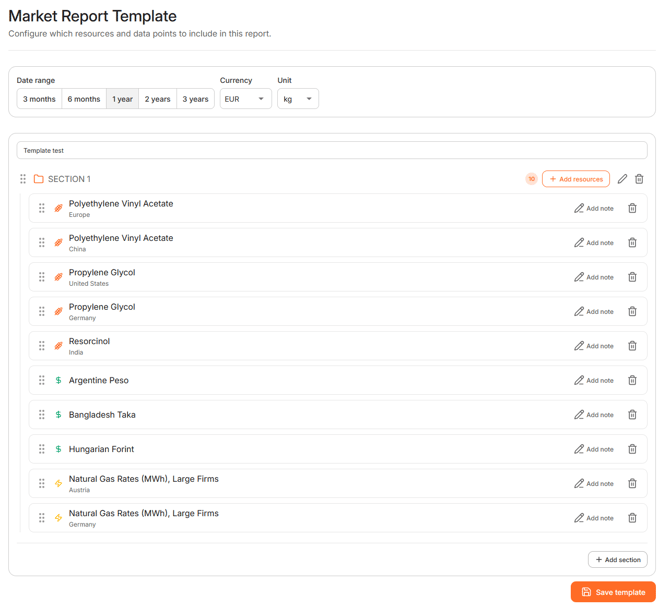
Task: Add note to Natural Gas Rates Germany
Action: pyautogui.click(x=594, y=518)
